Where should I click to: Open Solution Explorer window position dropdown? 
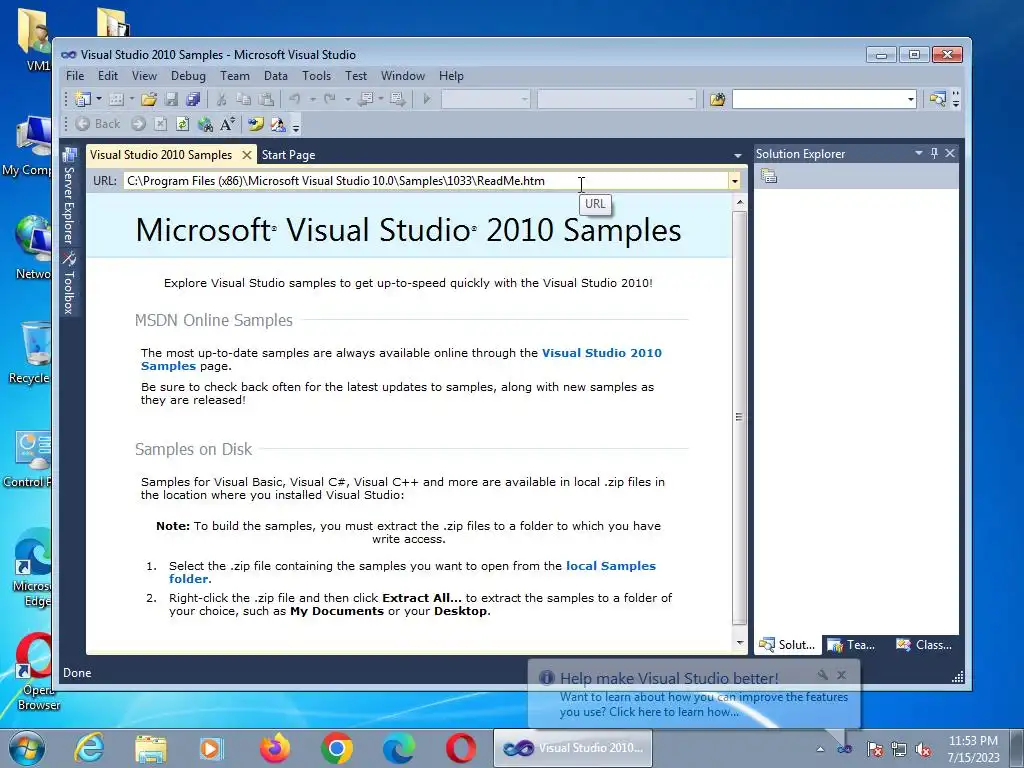coord(919,153)
